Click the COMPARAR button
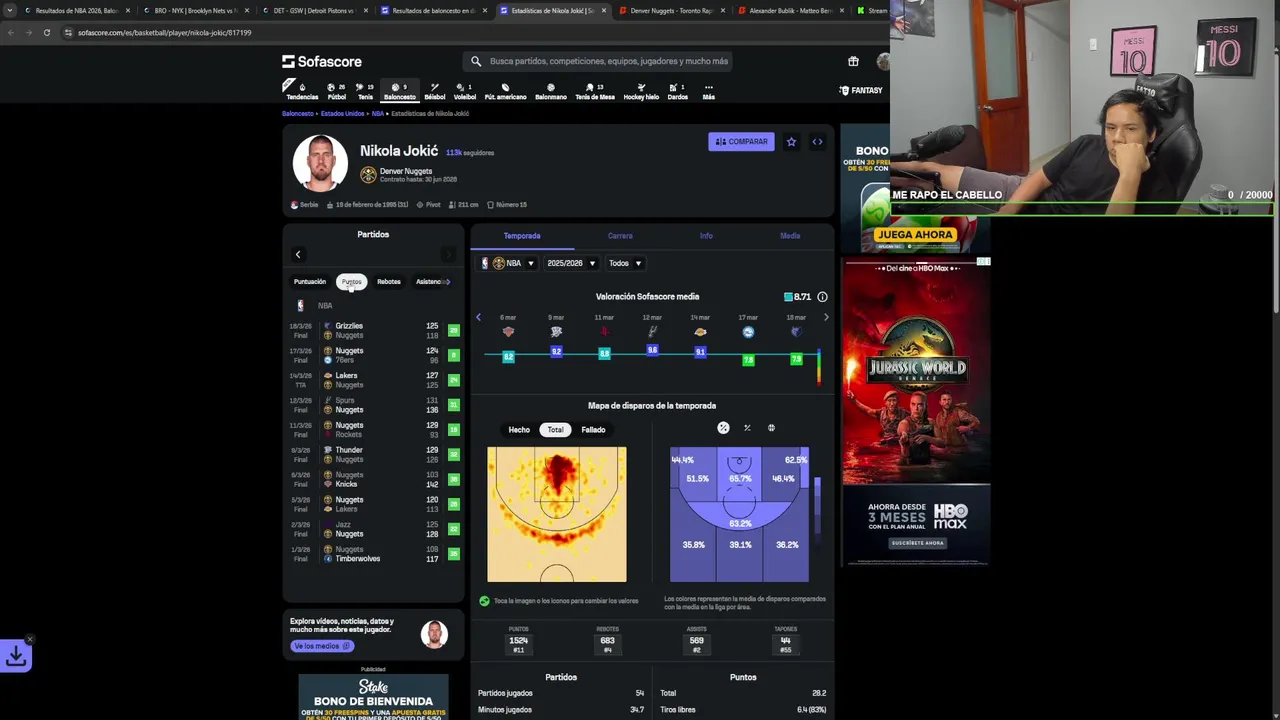 741,142
